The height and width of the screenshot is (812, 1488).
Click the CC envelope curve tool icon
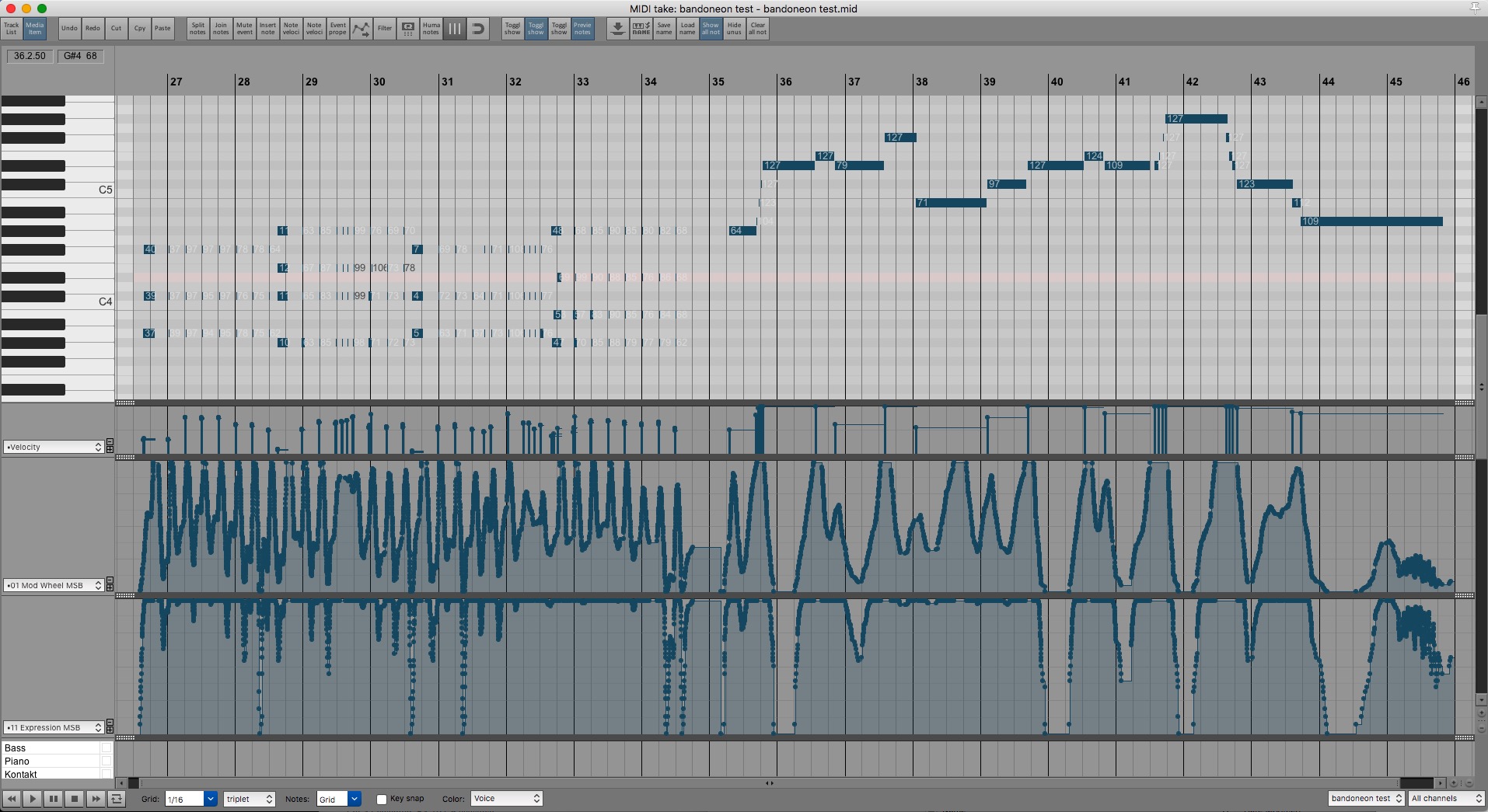pyautogui.click(x=361, y=29)
